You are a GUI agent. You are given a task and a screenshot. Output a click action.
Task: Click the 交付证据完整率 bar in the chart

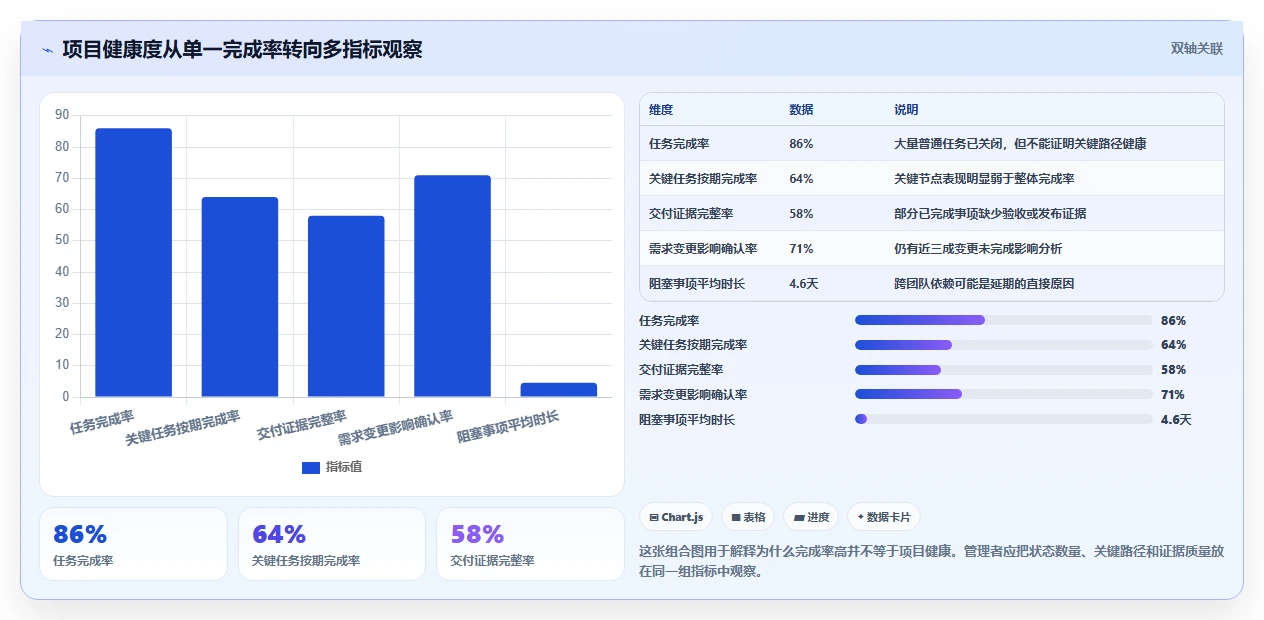[346, 306]
